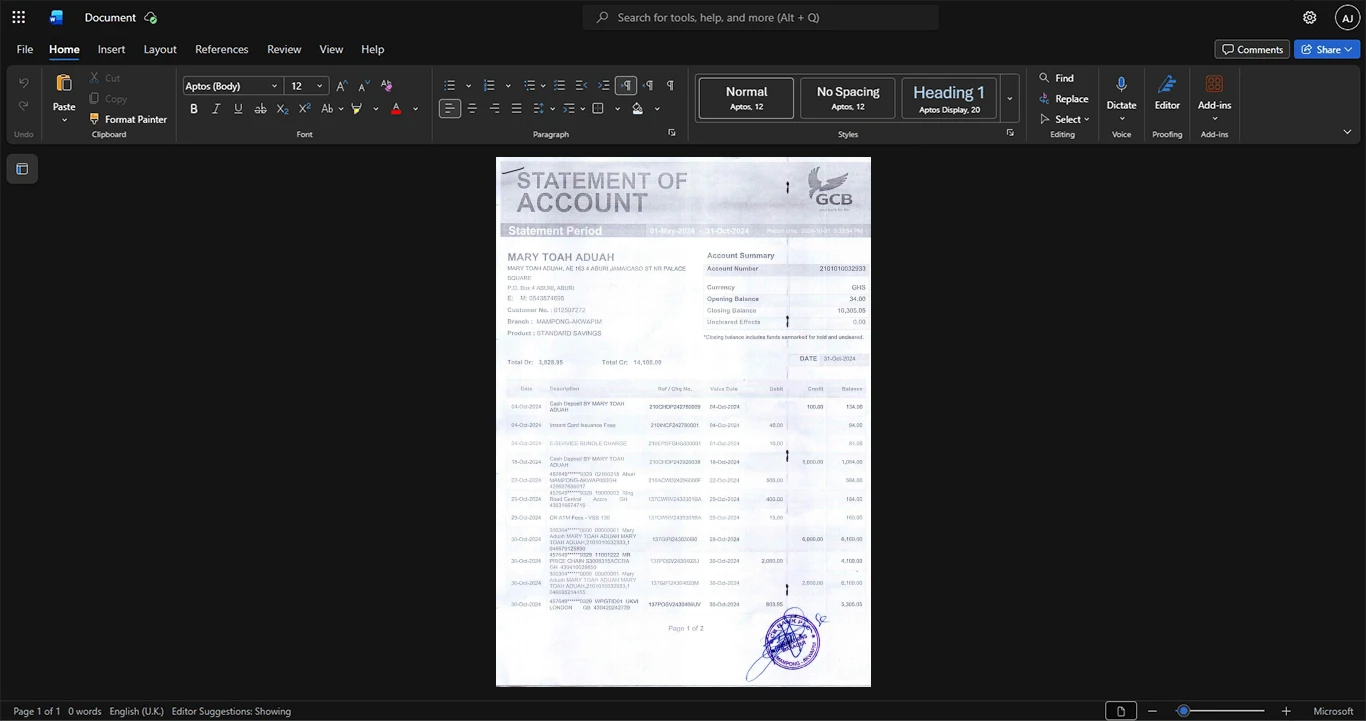Switch to the Review tab
Screen dimensions: 1366x721
[284, 49]
